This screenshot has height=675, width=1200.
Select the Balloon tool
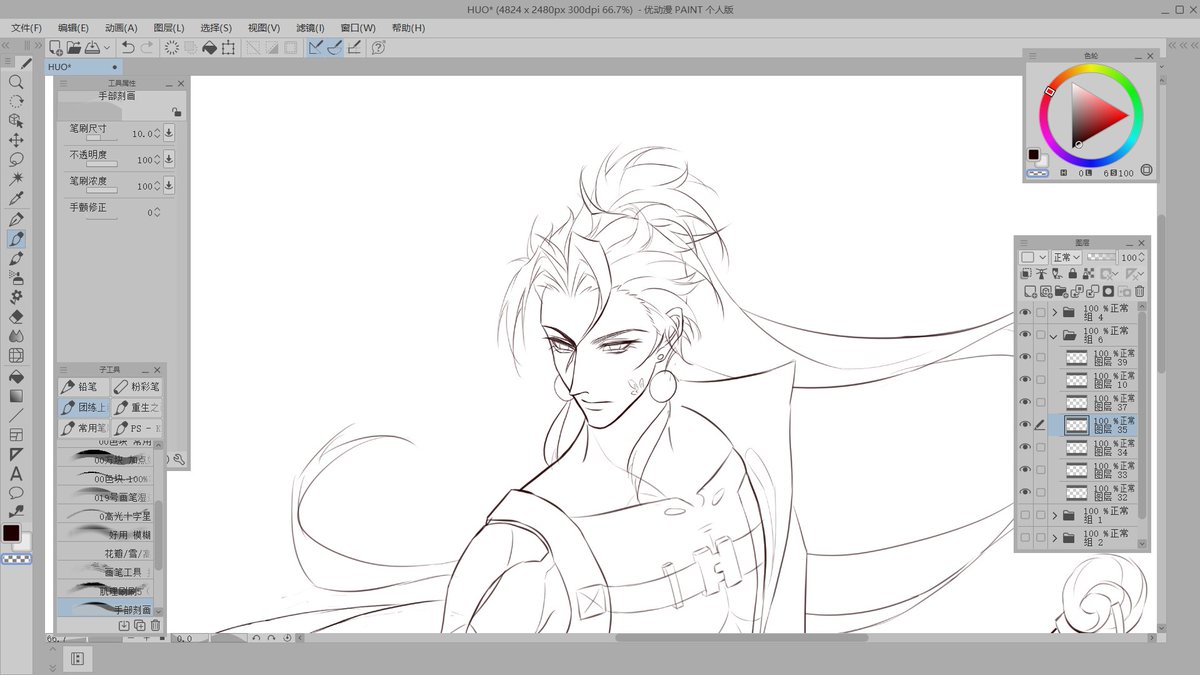(x=16, y=493)
